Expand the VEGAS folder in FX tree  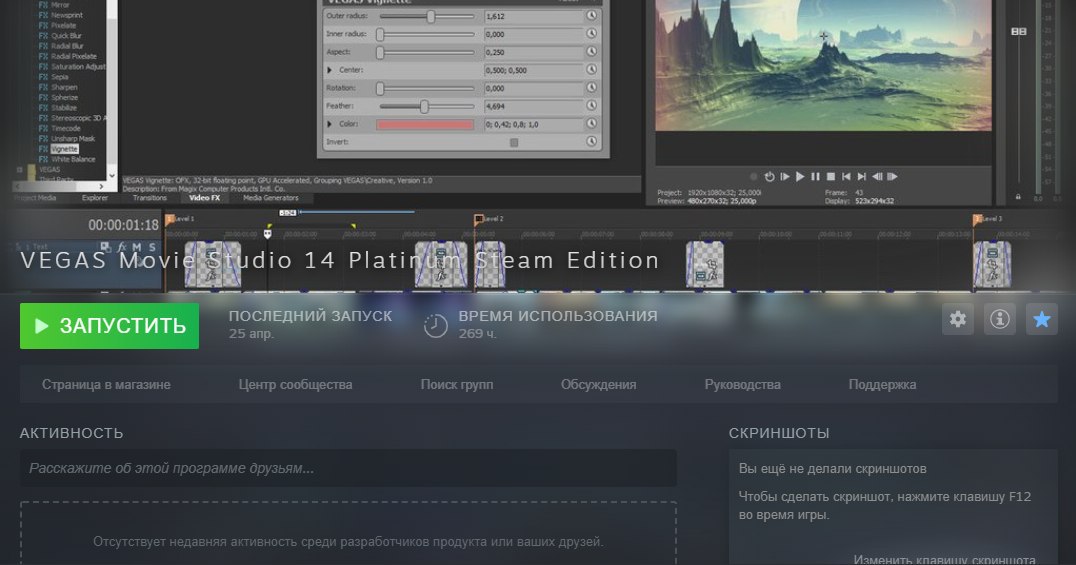click(x=19, y=170)
